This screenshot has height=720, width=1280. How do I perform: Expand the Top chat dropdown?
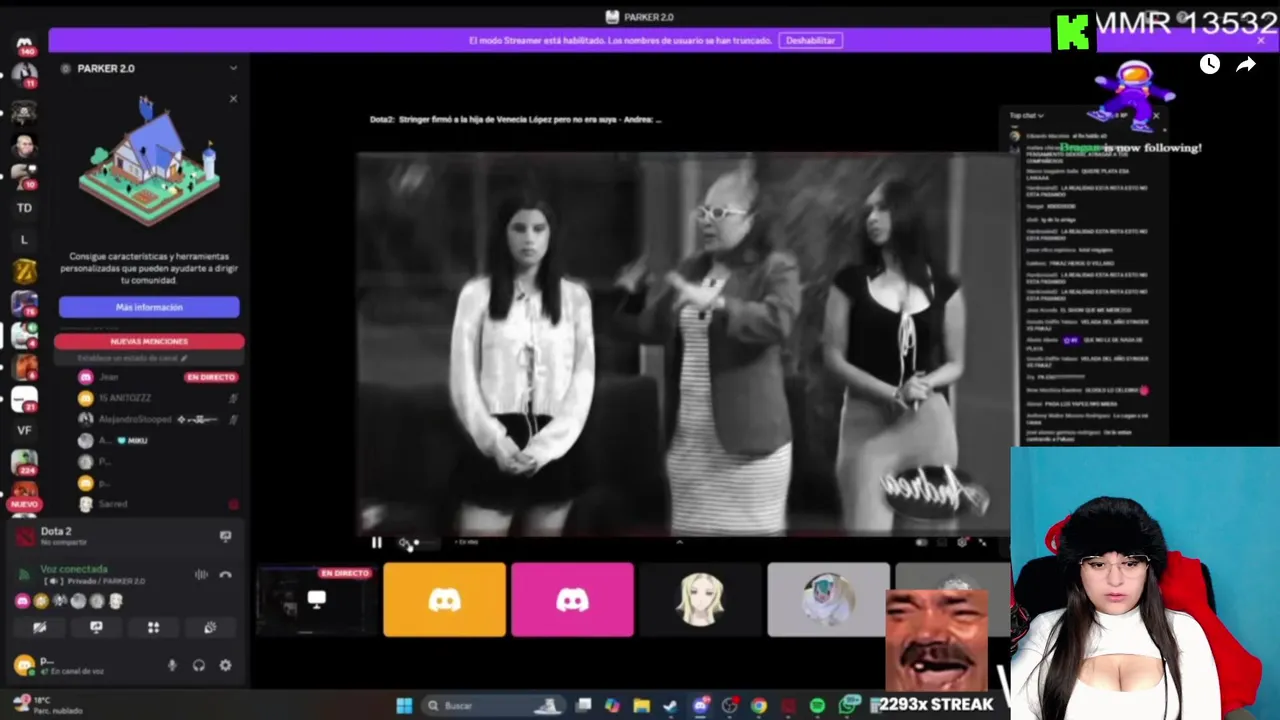(x=1026, y=116)
